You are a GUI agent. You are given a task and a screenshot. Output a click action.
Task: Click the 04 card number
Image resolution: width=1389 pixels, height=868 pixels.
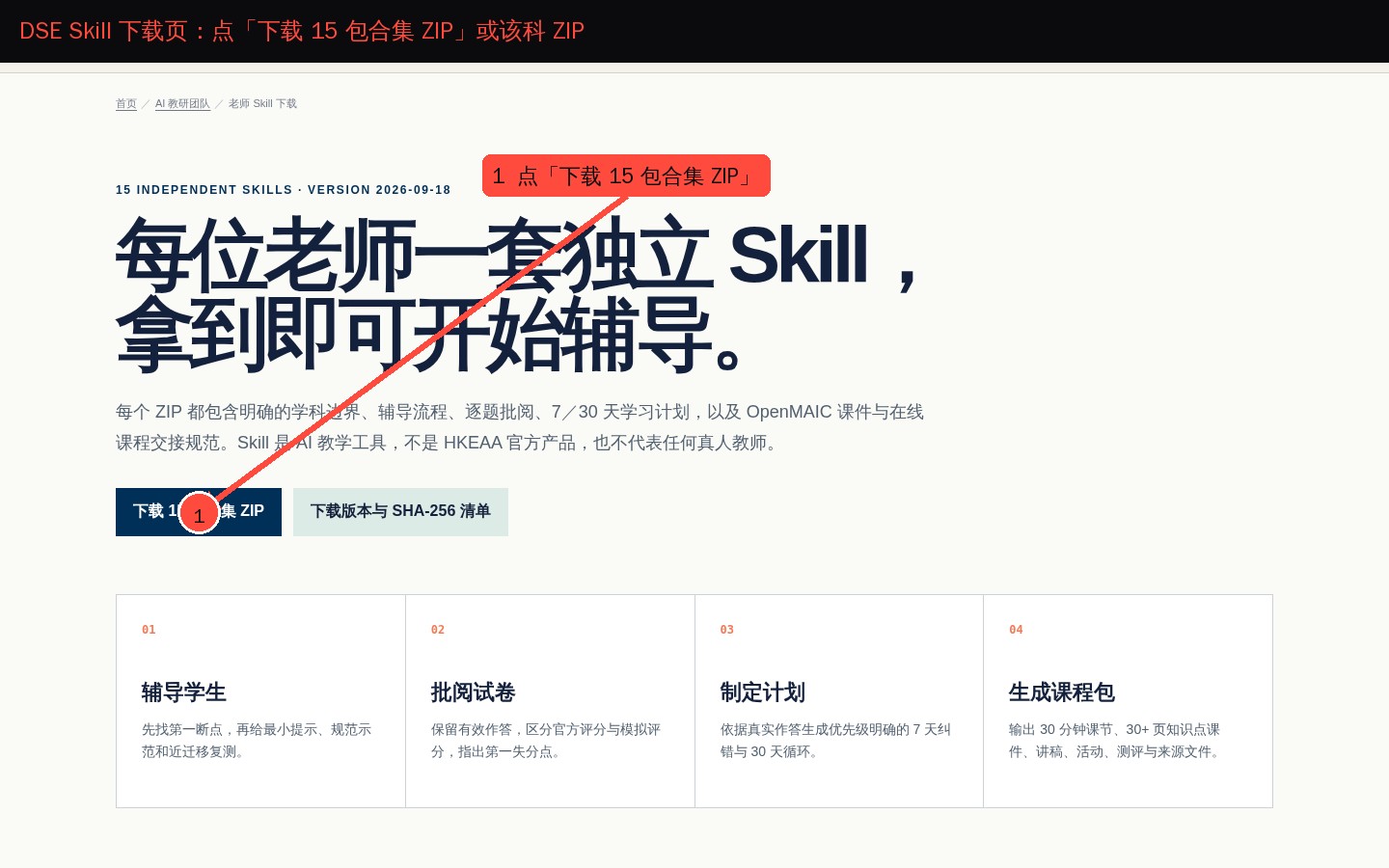tap(1016, 630)
